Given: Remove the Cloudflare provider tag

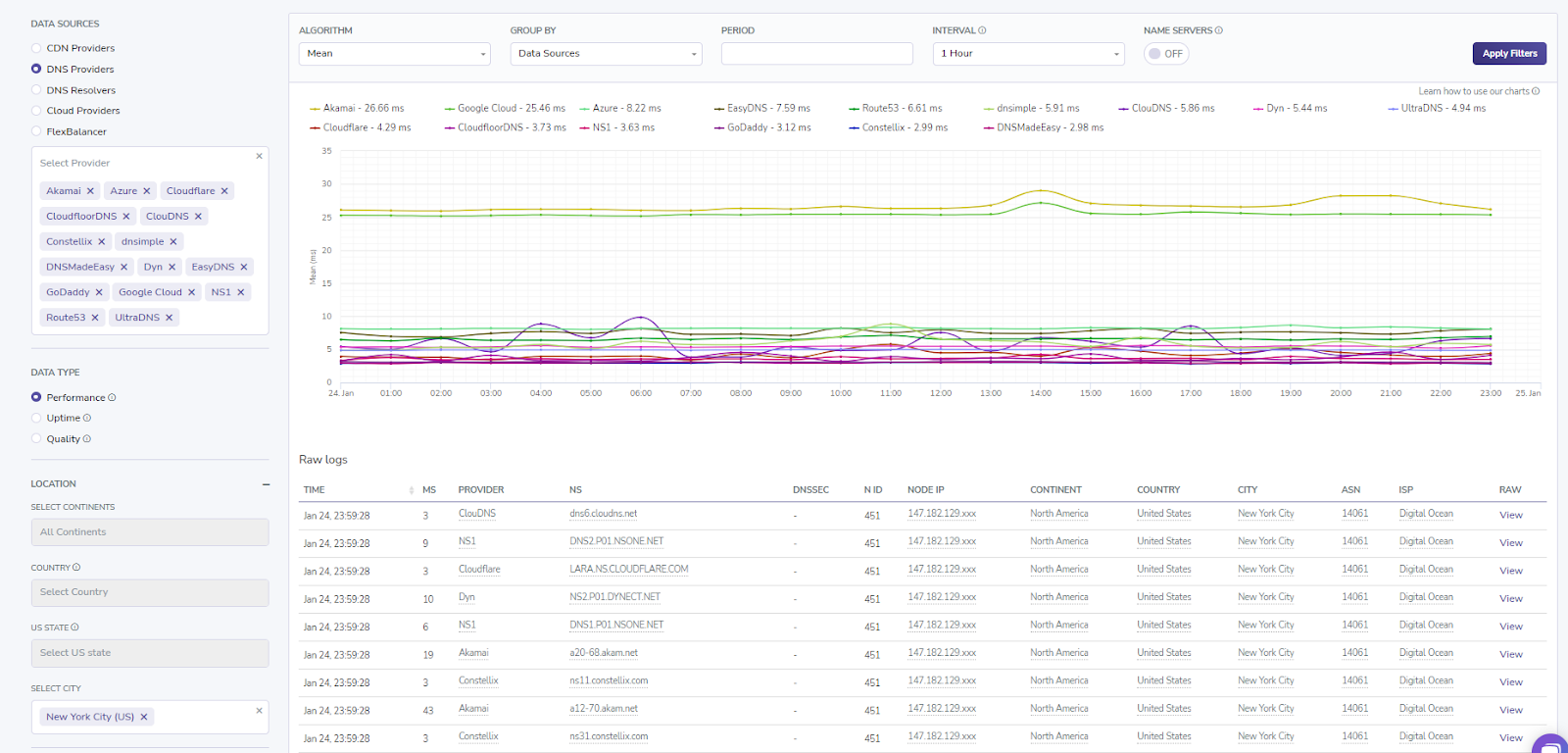Looking at the screenshot, I should pyautogui.click(x=224, y=191).
